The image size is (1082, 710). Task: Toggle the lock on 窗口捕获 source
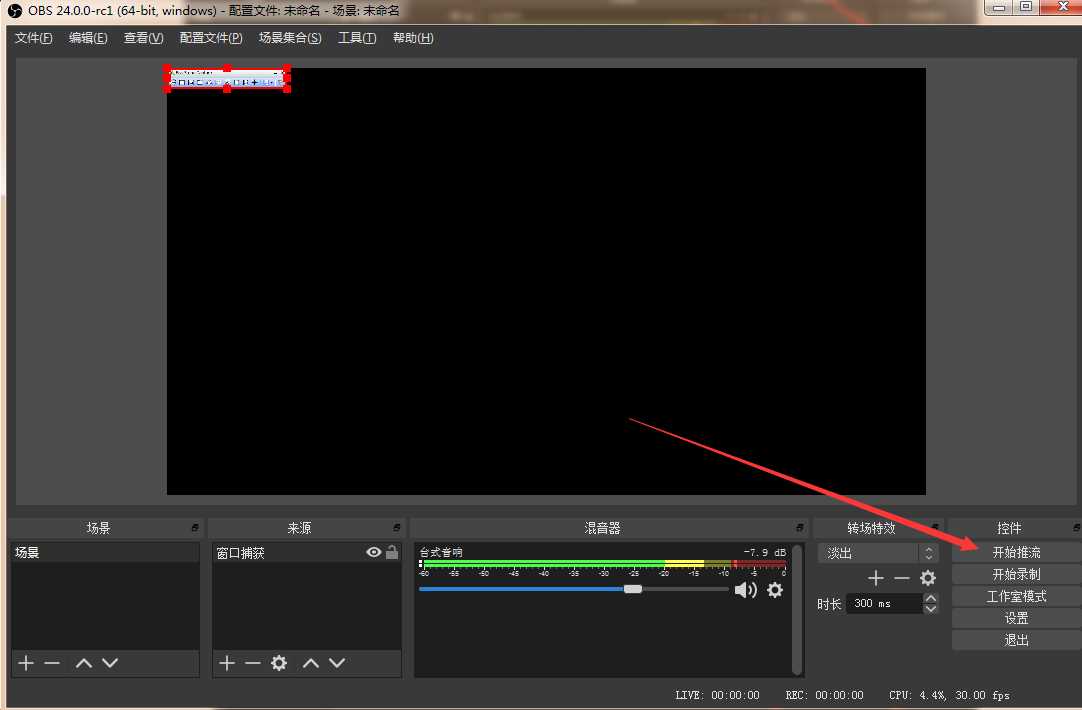tap(392, 552)
